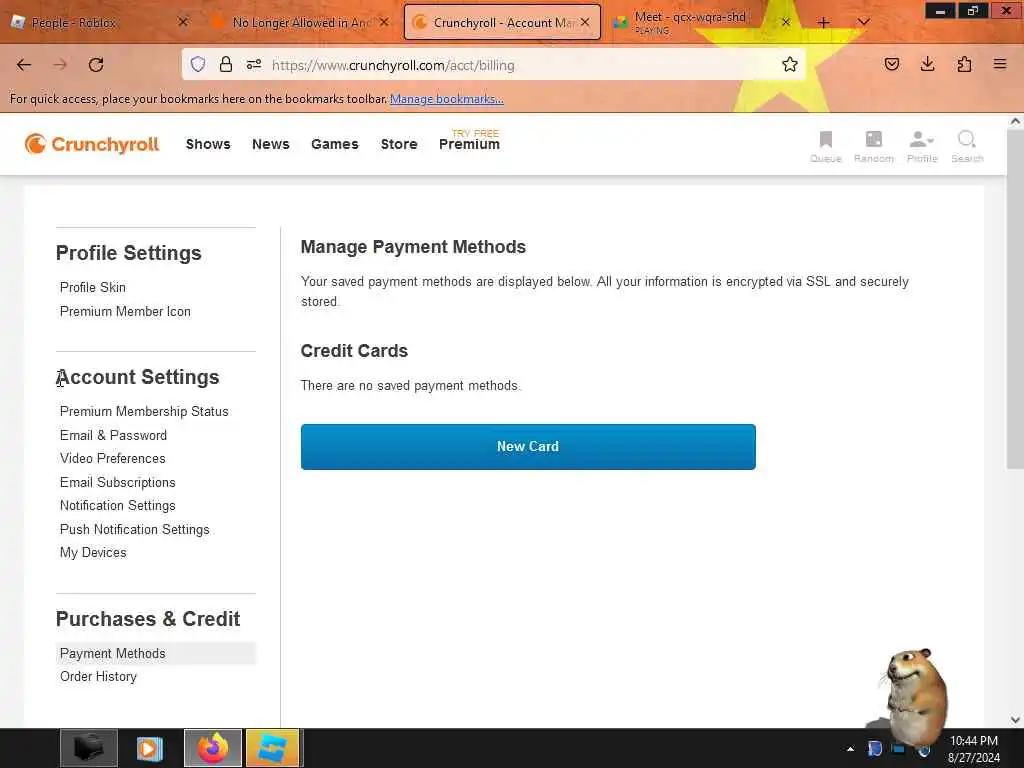Screen dimensions: 1024x768
Task: Expand the list all tabs chevron
Action: pos(863,23)
